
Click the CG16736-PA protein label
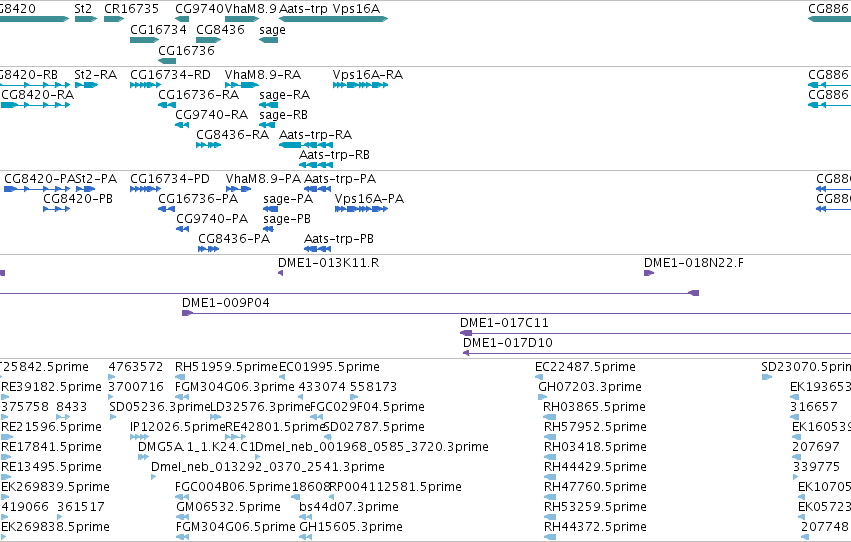pos(198,199)
